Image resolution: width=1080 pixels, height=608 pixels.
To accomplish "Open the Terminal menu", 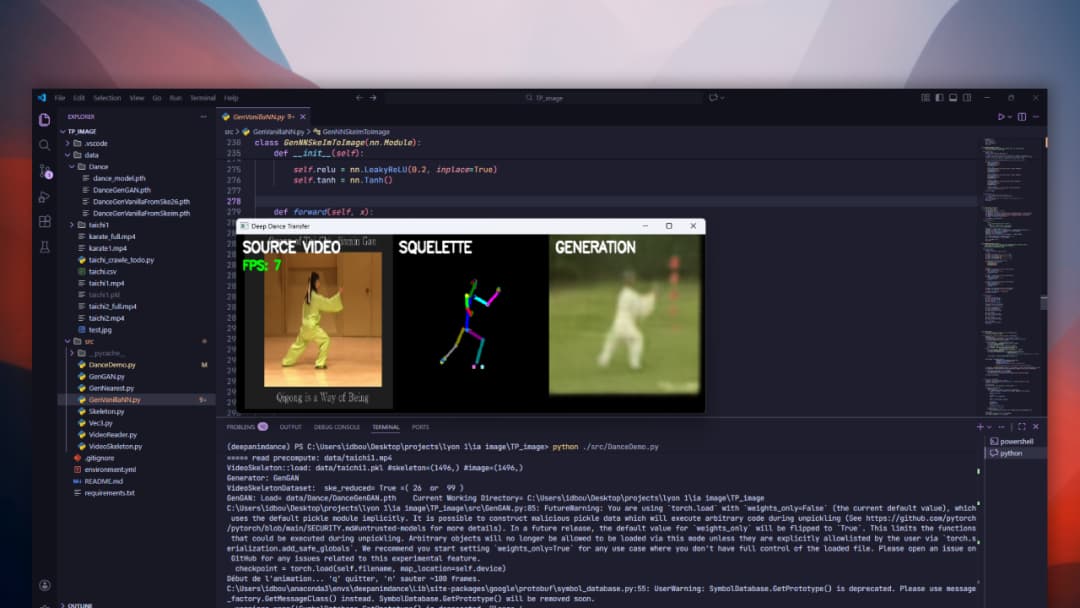I will coord(202,98).
